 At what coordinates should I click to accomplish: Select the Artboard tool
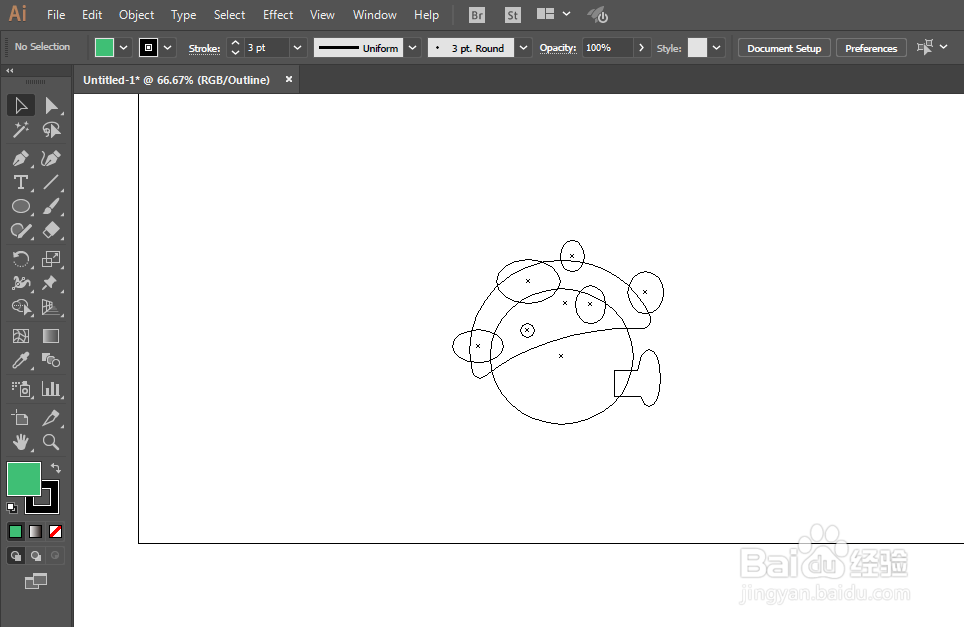coord(20,418)
